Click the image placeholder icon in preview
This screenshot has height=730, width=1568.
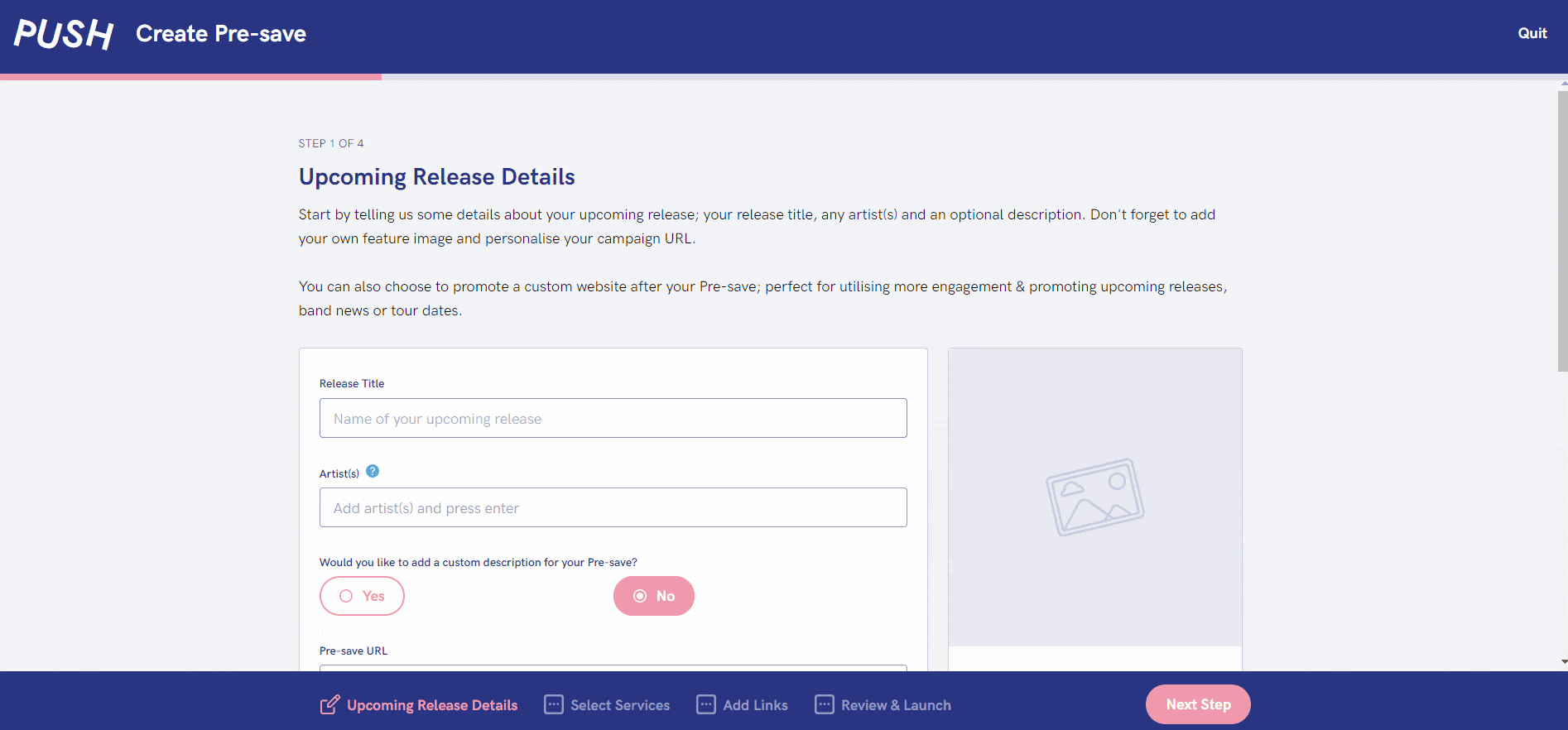(1094, 497)
